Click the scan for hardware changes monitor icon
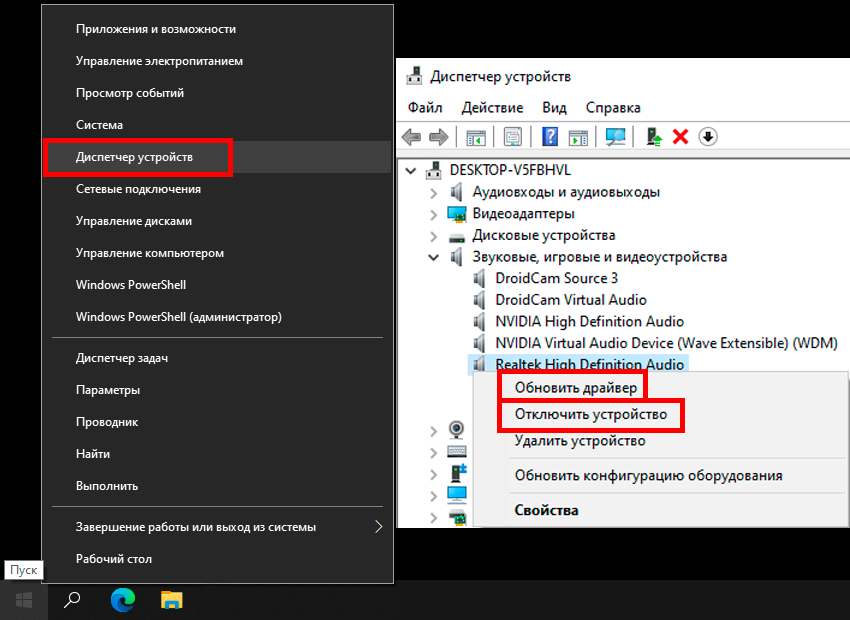This screenshot has width=850, height=620. click(616, 137)
